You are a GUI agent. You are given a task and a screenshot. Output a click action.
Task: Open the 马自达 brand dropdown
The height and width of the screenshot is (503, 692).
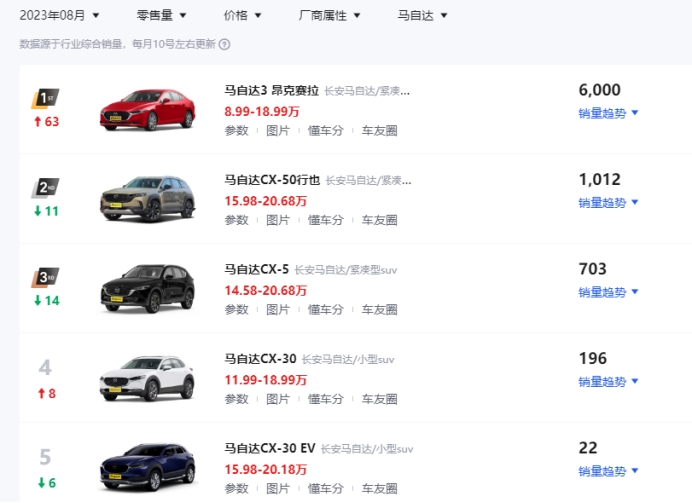pyautogui.click(x=422, y=15)
